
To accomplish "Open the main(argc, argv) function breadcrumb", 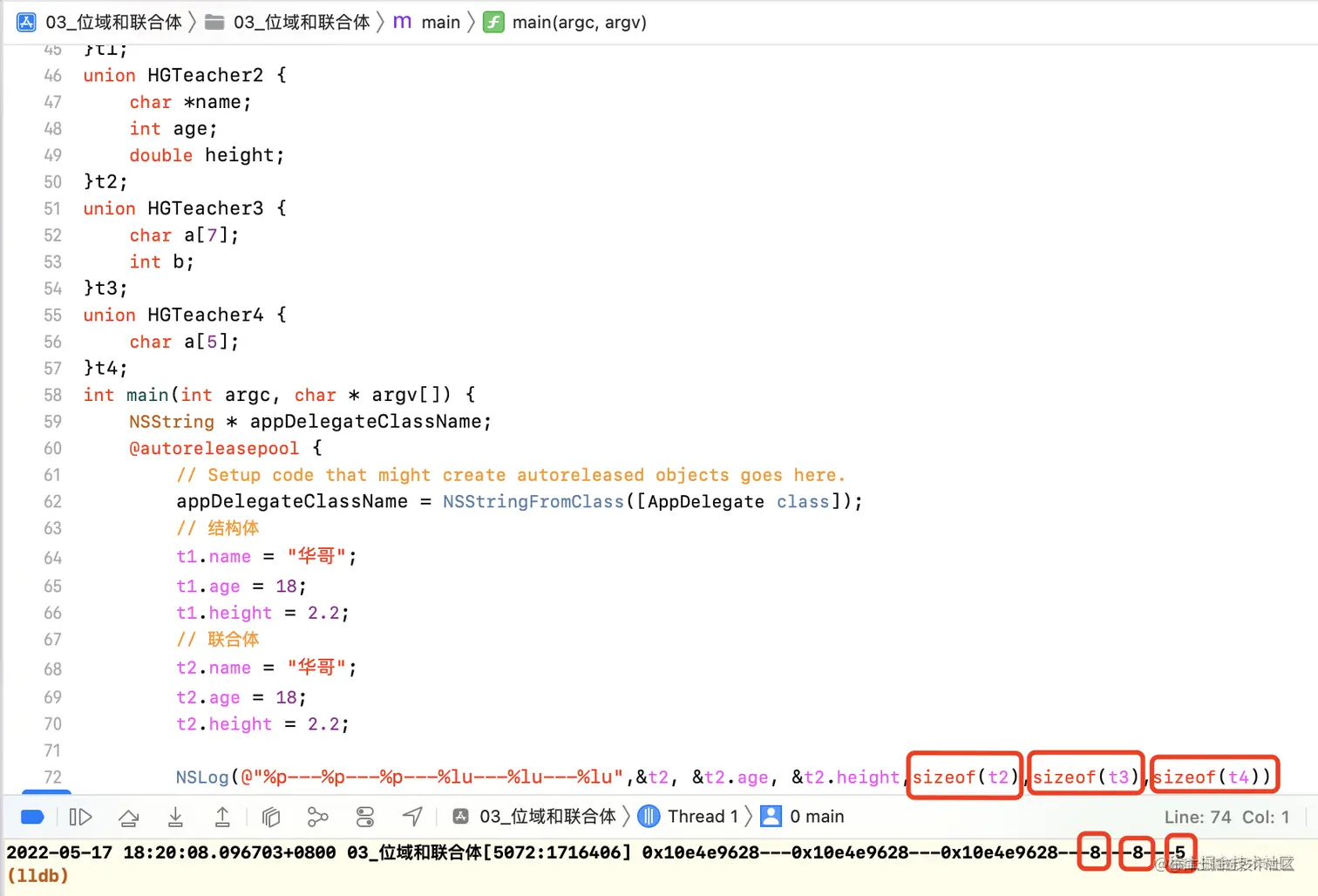I will pyautogui.click(x=580, y=22).
